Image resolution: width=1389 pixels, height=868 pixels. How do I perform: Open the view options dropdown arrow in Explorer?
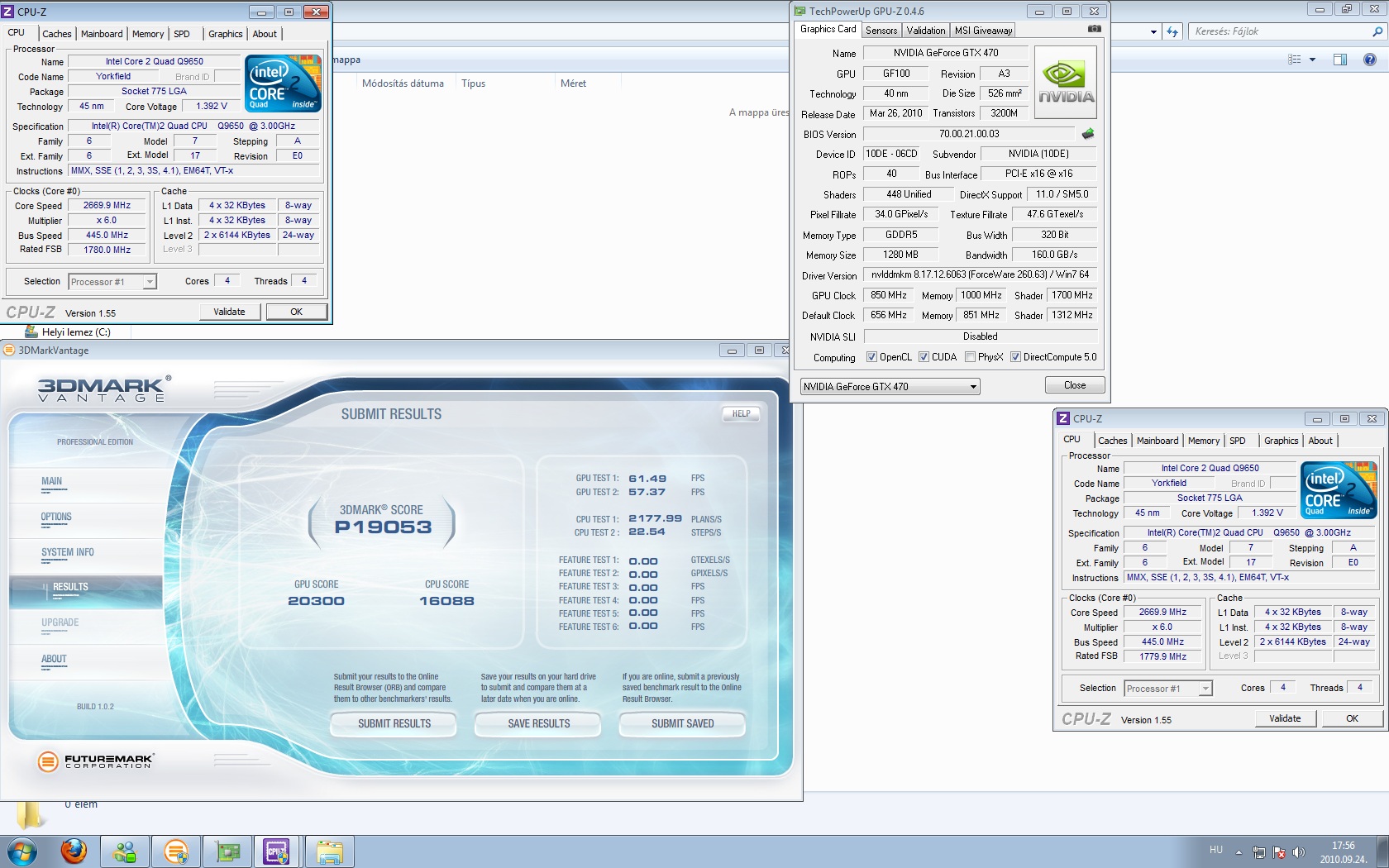pos(1312,60)
